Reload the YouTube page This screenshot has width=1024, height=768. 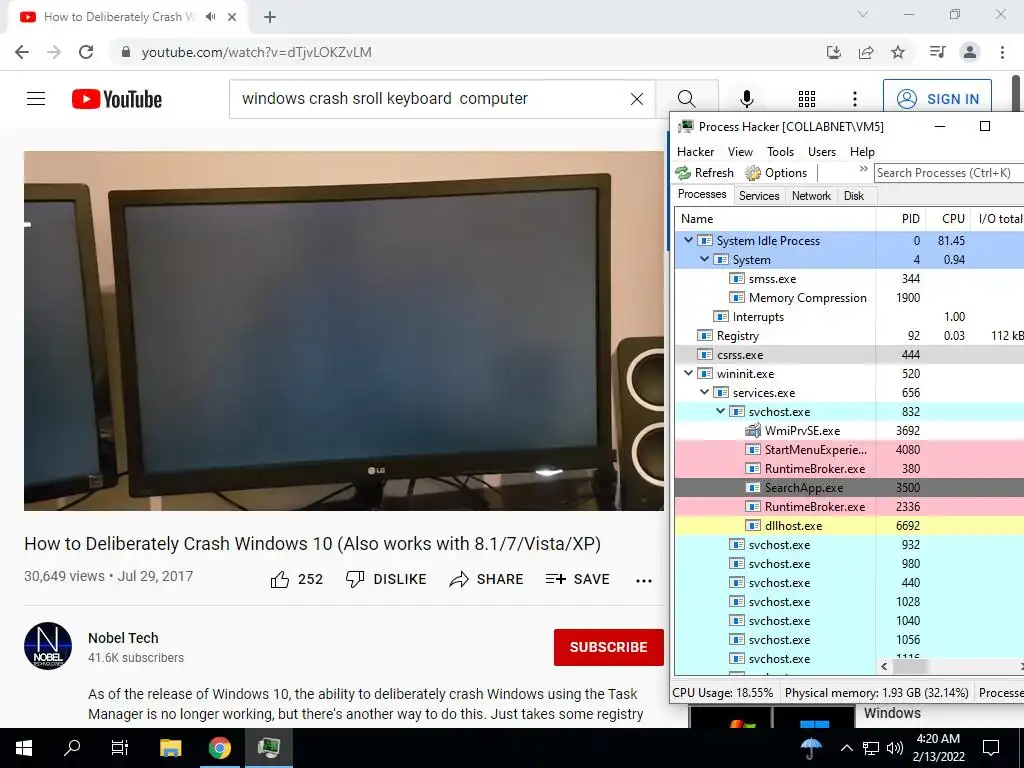[x=86, y=52]
